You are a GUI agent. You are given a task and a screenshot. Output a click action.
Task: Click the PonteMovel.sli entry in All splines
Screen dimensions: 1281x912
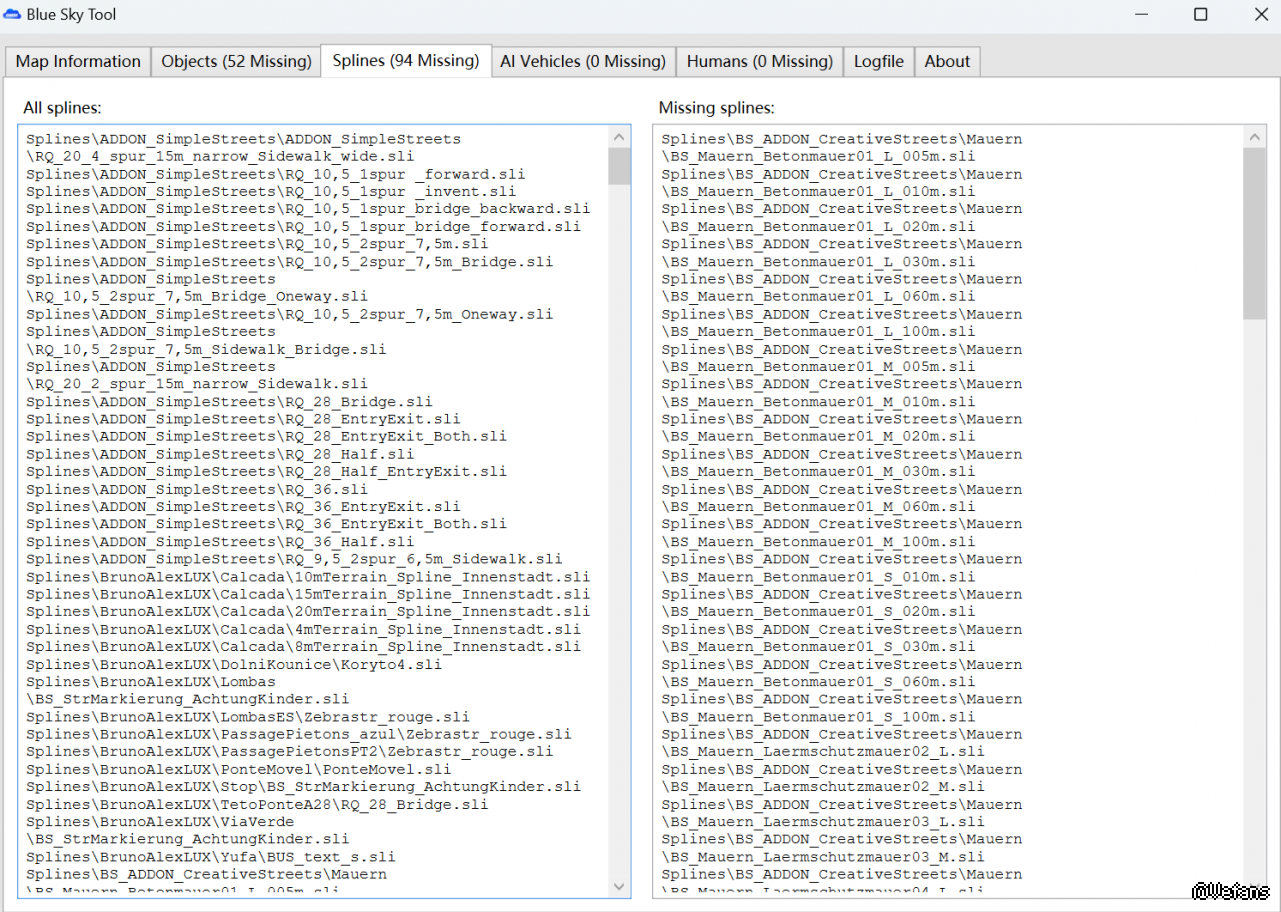(238, 769)
